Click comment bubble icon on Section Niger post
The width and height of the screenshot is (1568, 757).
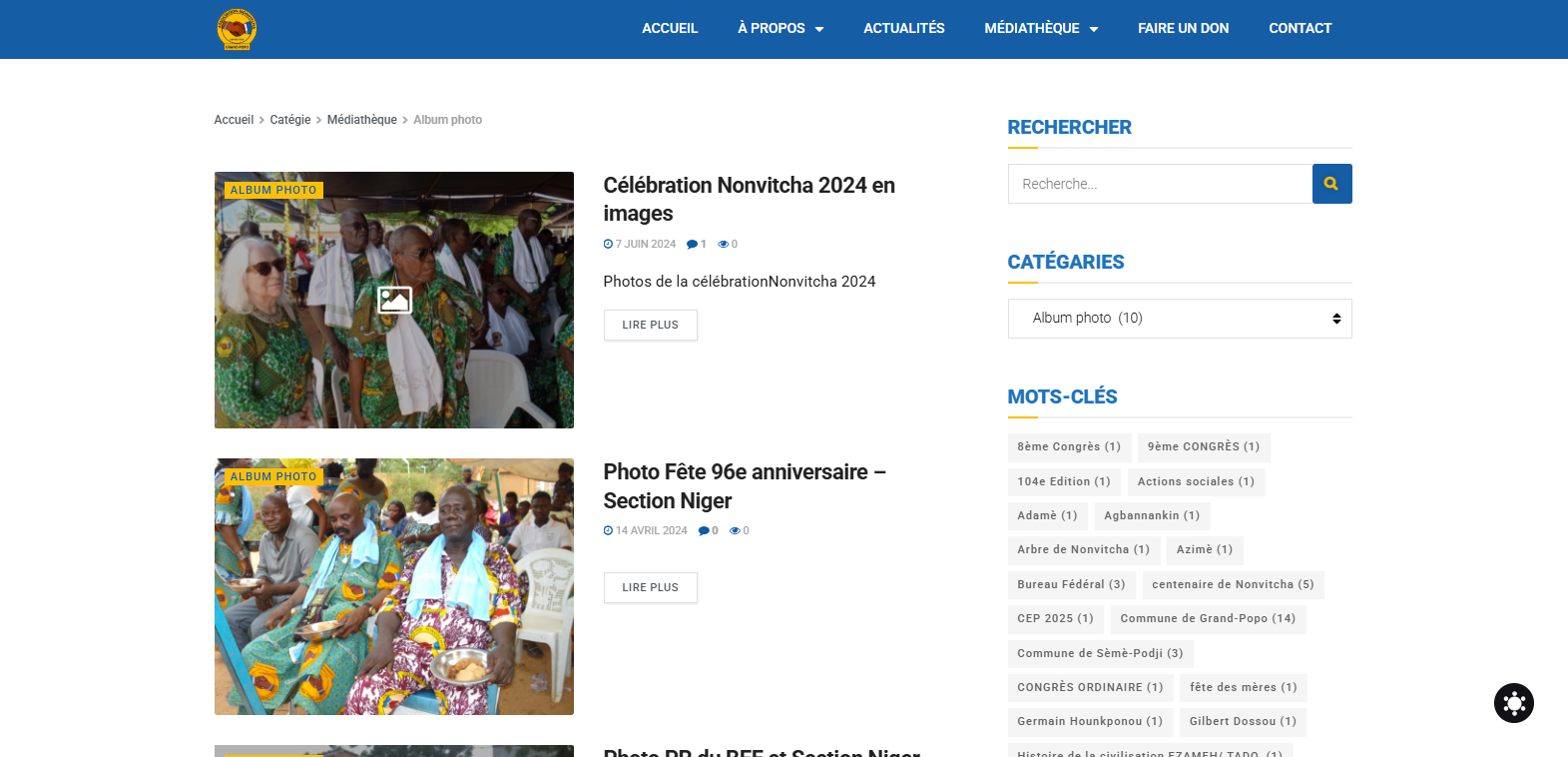[704, 530]
